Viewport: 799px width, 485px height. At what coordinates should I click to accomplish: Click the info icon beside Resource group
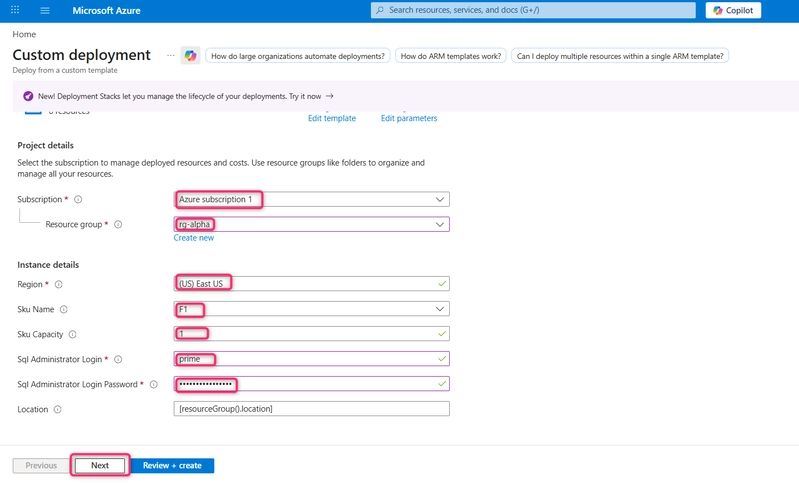point(118,224)
